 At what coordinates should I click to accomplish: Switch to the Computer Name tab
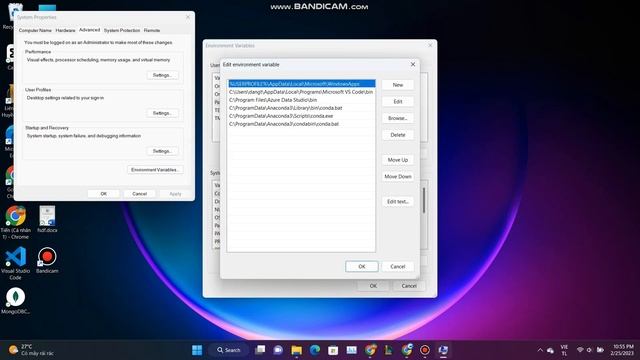(35, 30)
